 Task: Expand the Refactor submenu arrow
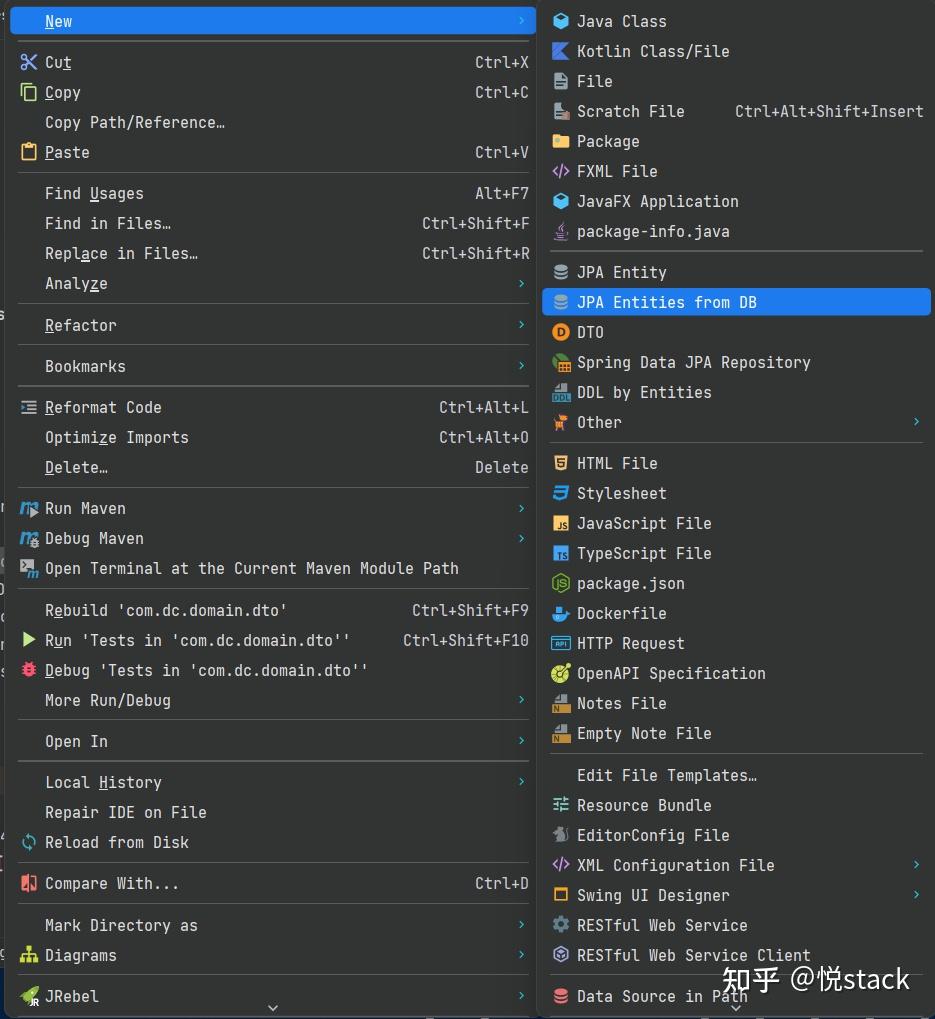(x=521, y=325)
